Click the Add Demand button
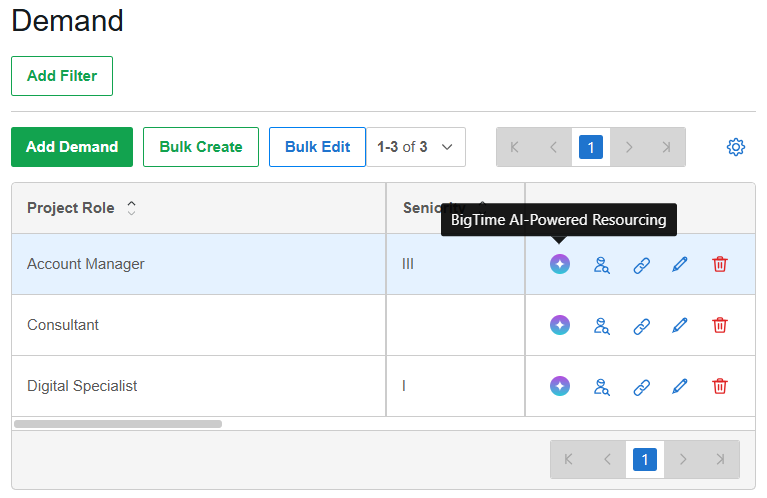This screenshot has width=767, height=498. coord(72,147)
